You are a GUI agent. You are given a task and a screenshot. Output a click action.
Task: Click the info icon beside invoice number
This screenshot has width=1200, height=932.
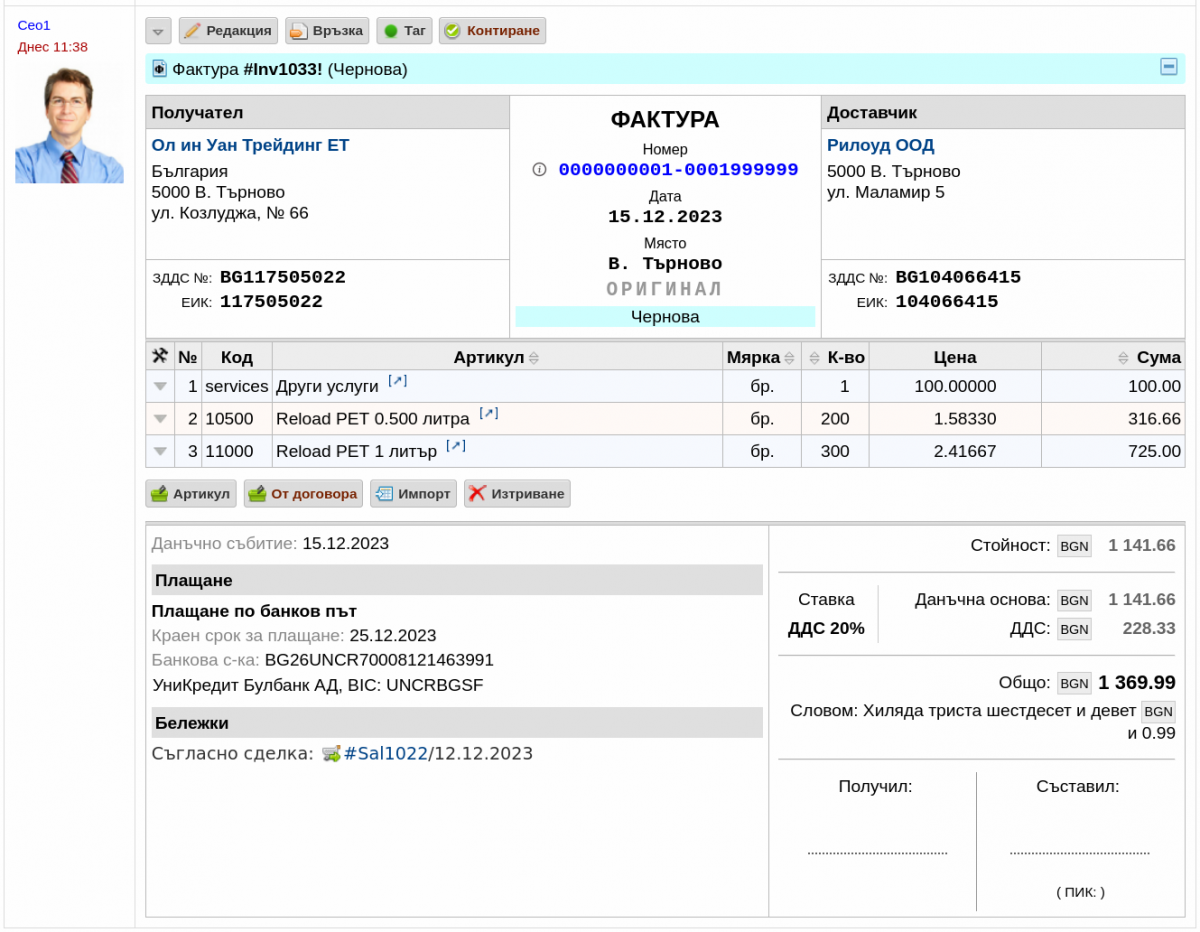point(540,170)
